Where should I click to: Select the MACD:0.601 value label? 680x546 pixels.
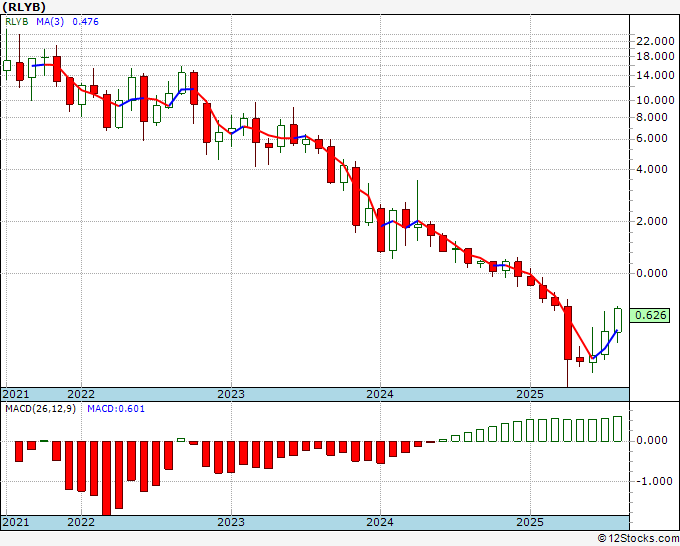(x=116, y=409)
